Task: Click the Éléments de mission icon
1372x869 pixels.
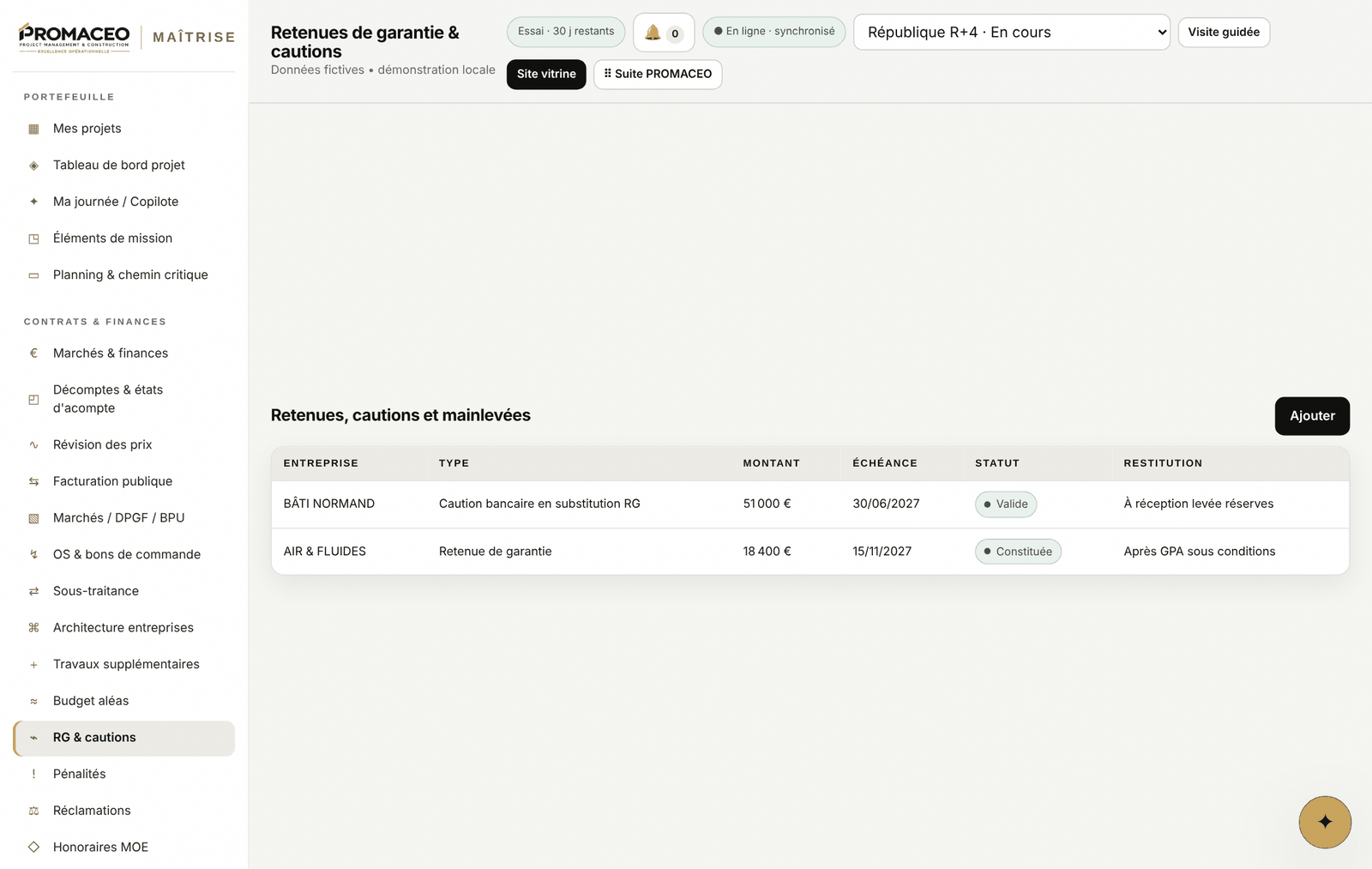Action: (x=33, y=238)
